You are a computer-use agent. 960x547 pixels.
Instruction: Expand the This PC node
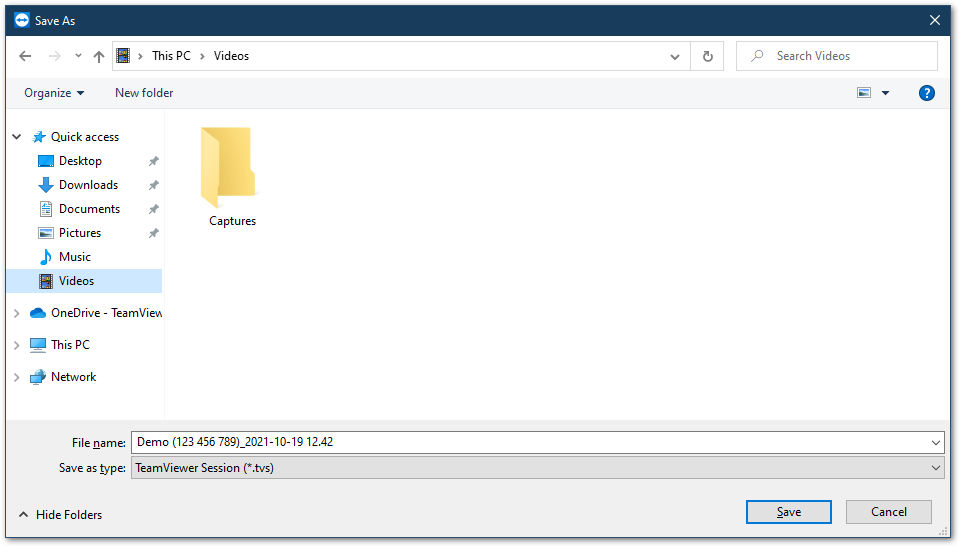[x=17, y=345]
